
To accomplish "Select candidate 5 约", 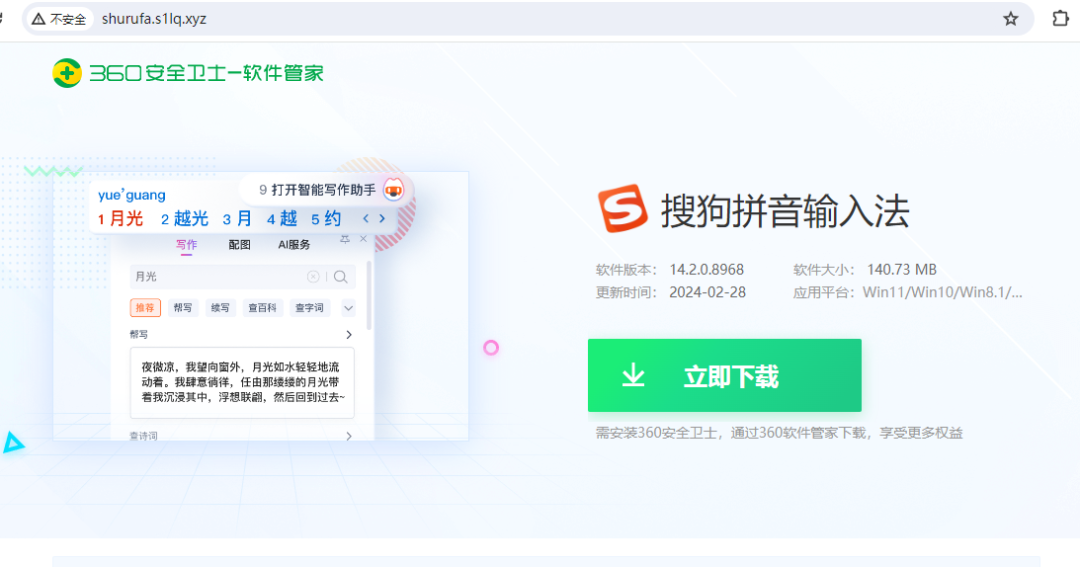I will [x=326, y=219].
